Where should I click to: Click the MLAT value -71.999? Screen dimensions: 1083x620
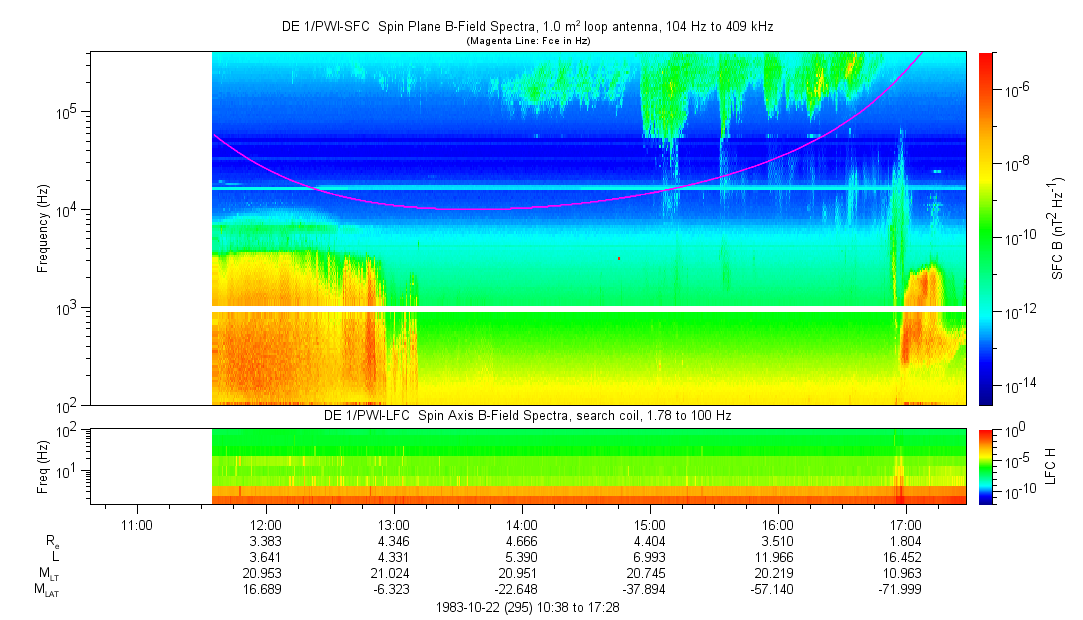pyautogui.click(x=905, y=589)
